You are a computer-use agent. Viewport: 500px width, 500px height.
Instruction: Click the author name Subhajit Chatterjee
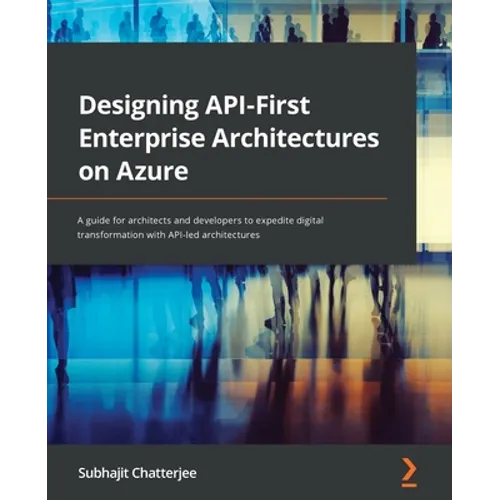[137, 473]
